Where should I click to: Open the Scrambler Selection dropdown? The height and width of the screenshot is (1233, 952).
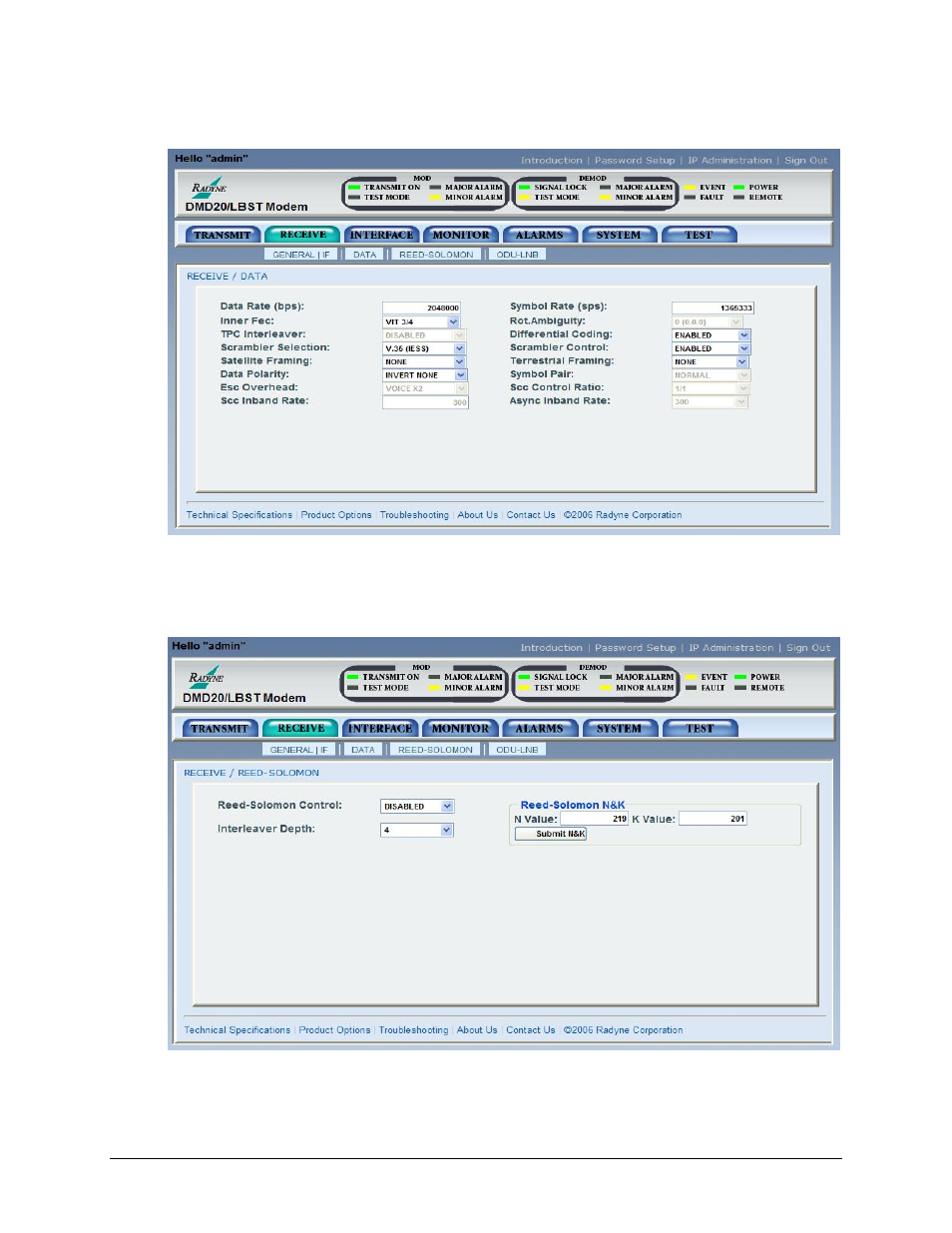click(x=460, y=348)
